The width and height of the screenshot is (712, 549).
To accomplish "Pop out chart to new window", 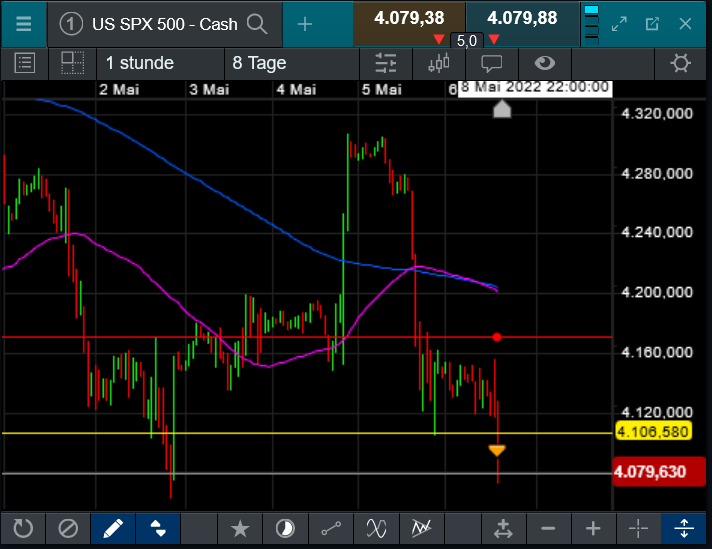I will tap(653, 24).
